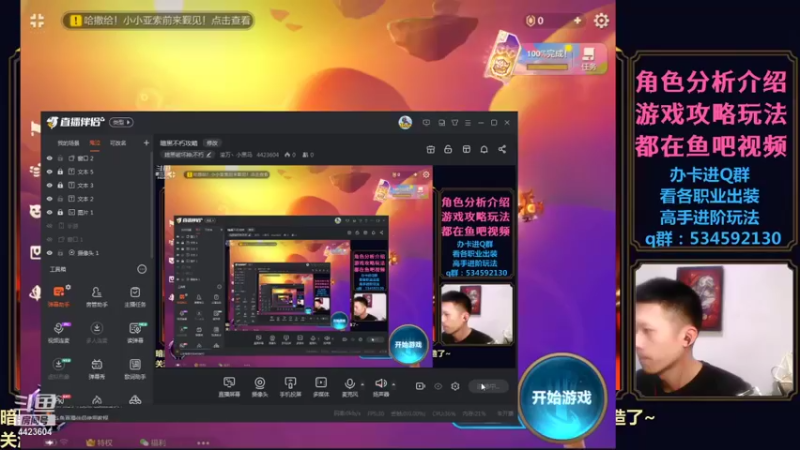Viewport: 800px width, 450px height.
Task: Open the 主播任务 tool
Action: click(x=135, y=296)
